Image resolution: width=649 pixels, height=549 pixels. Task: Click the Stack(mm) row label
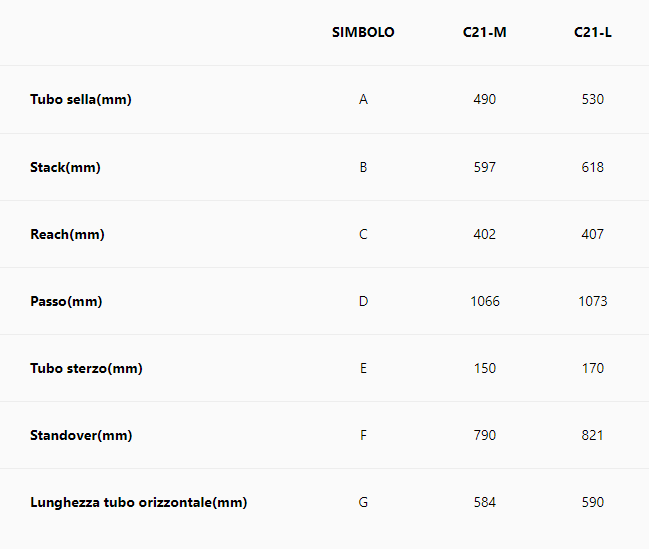tap(65, 167)
